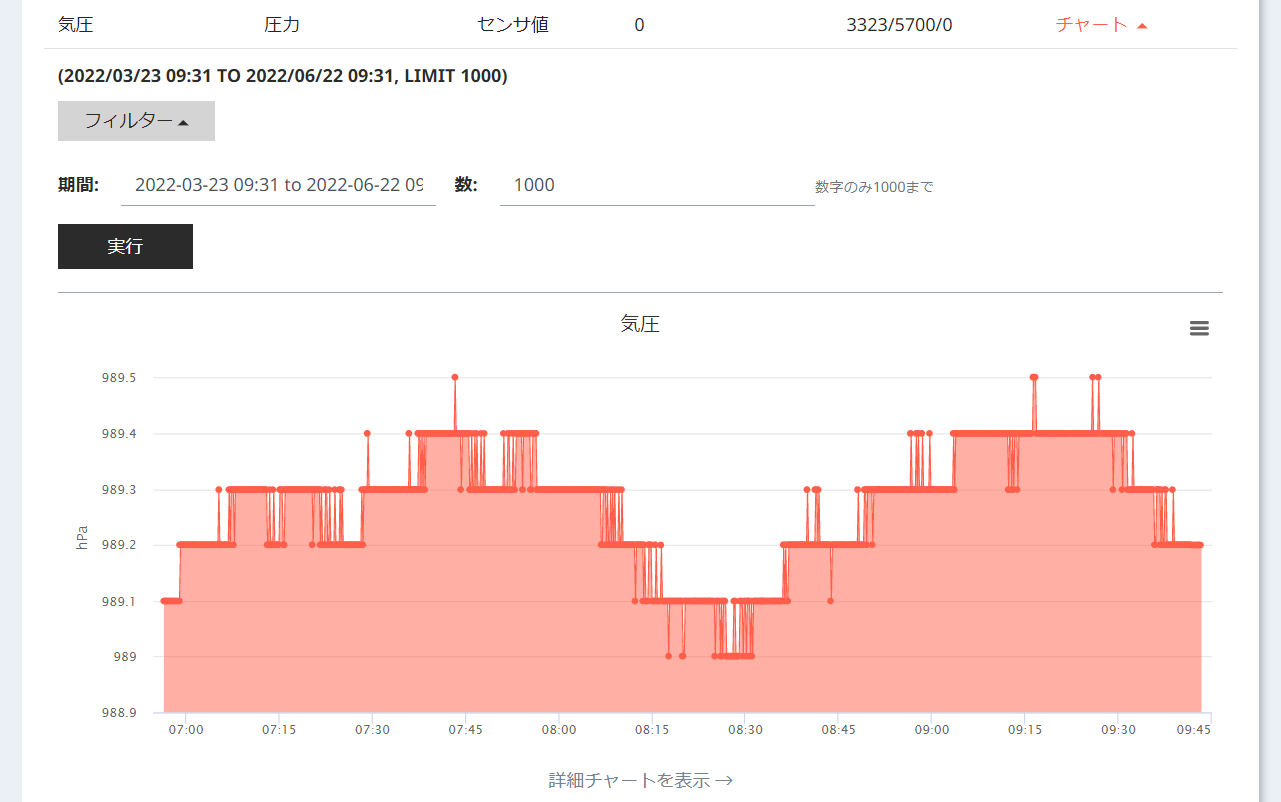
Task: Click the first data point at chart start
Action: [164, 601]
